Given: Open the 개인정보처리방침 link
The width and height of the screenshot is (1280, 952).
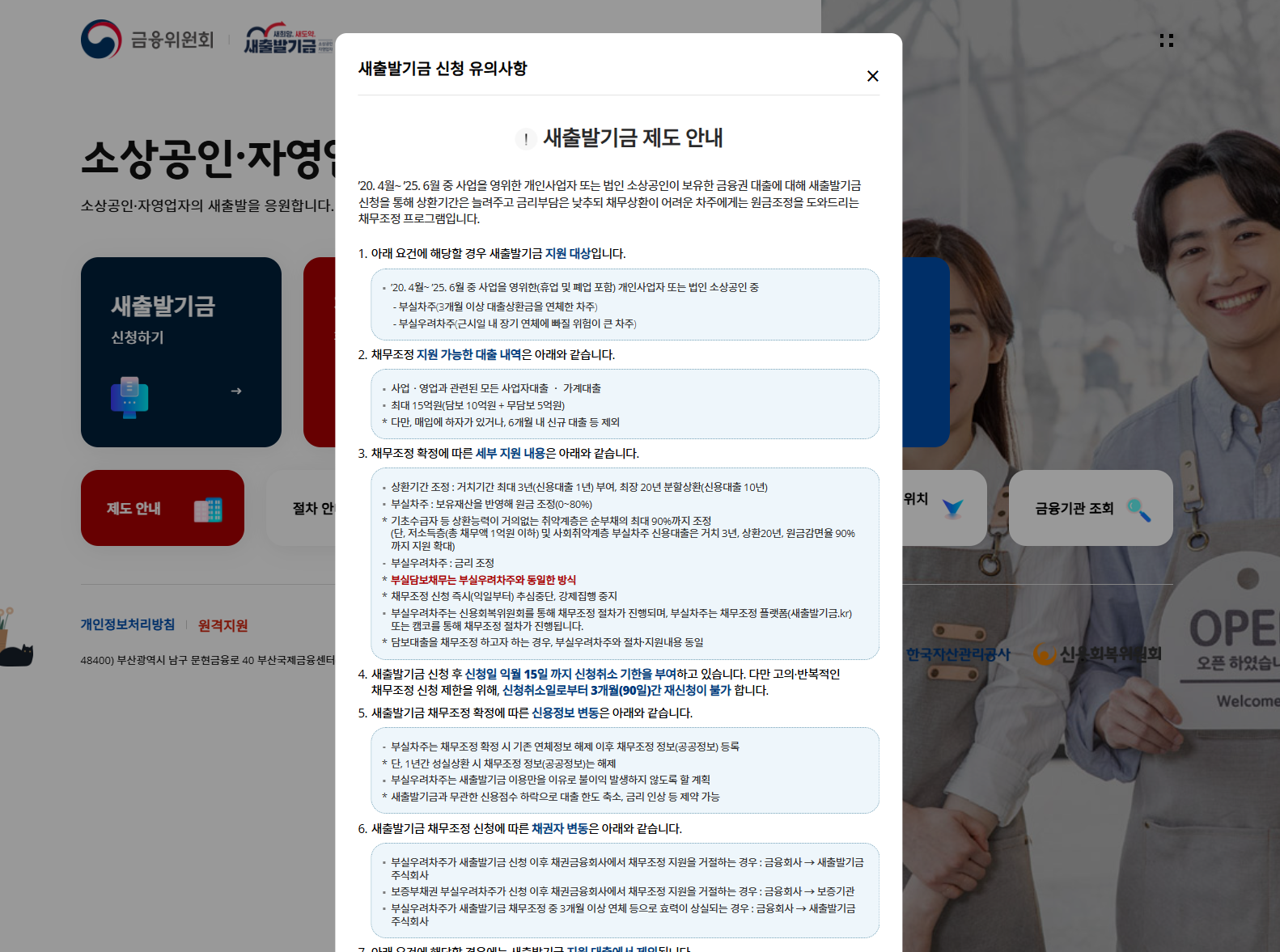Looking at the screenshot, I should 128,624.
